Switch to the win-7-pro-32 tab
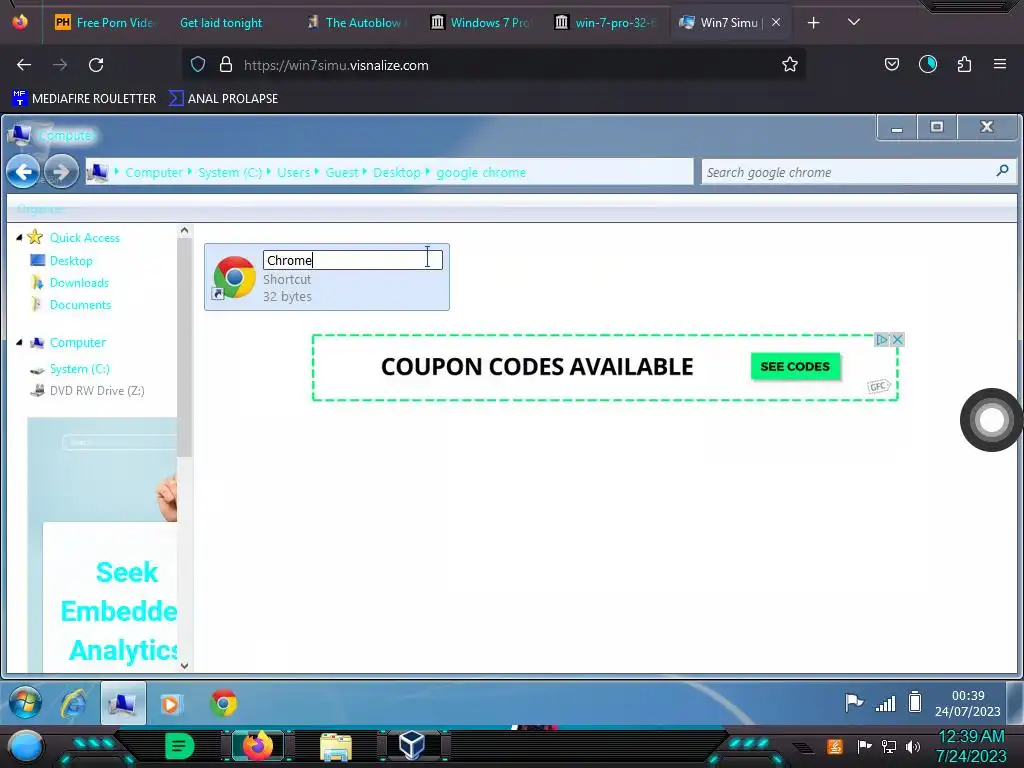The image size is (1024, 768). [x=605, y=23]
